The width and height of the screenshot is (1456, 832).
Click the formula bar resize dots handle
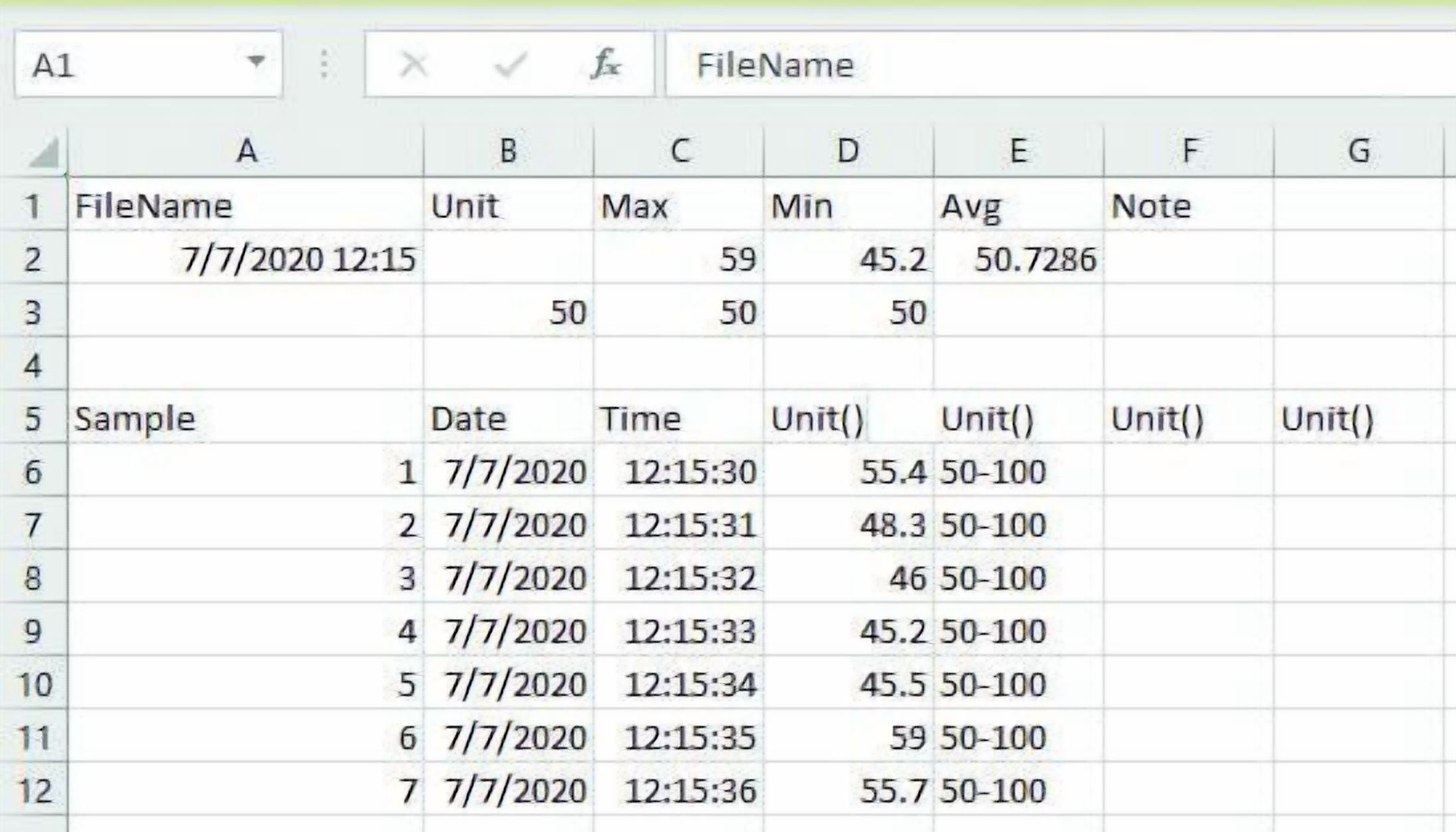pos(323,64)
